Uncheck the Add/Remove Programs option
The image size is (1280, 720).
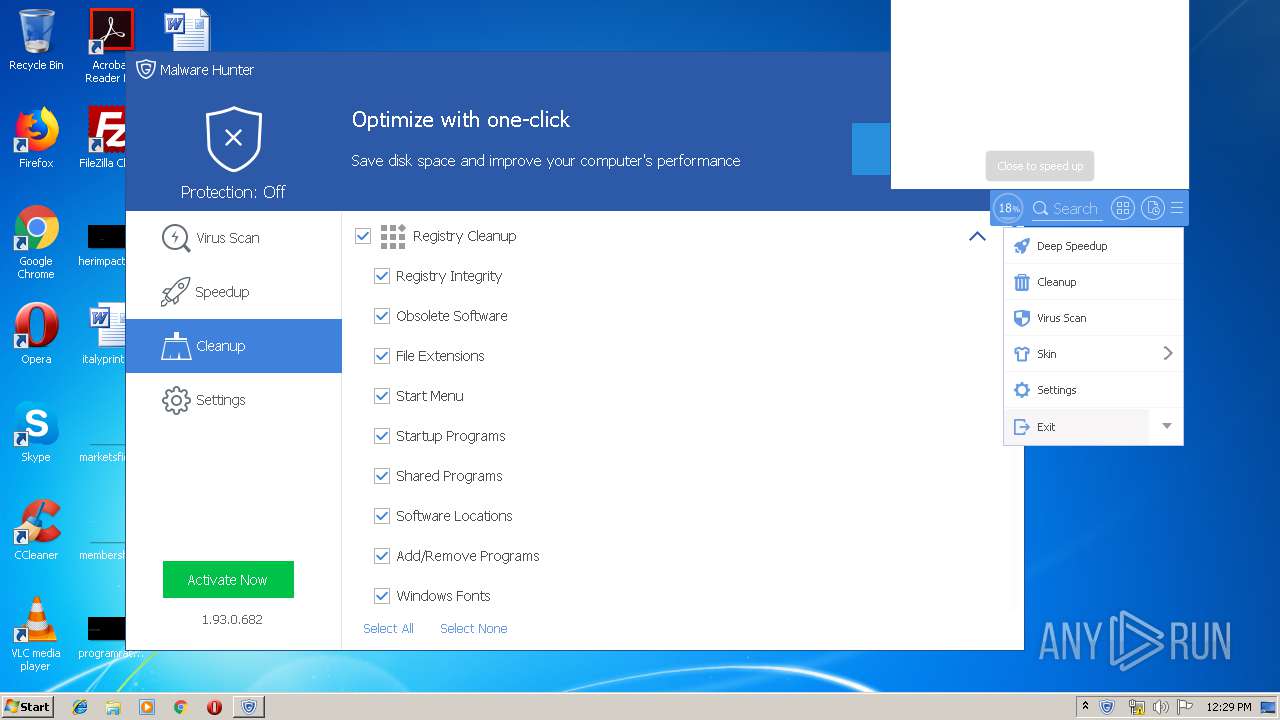point(382,556)
